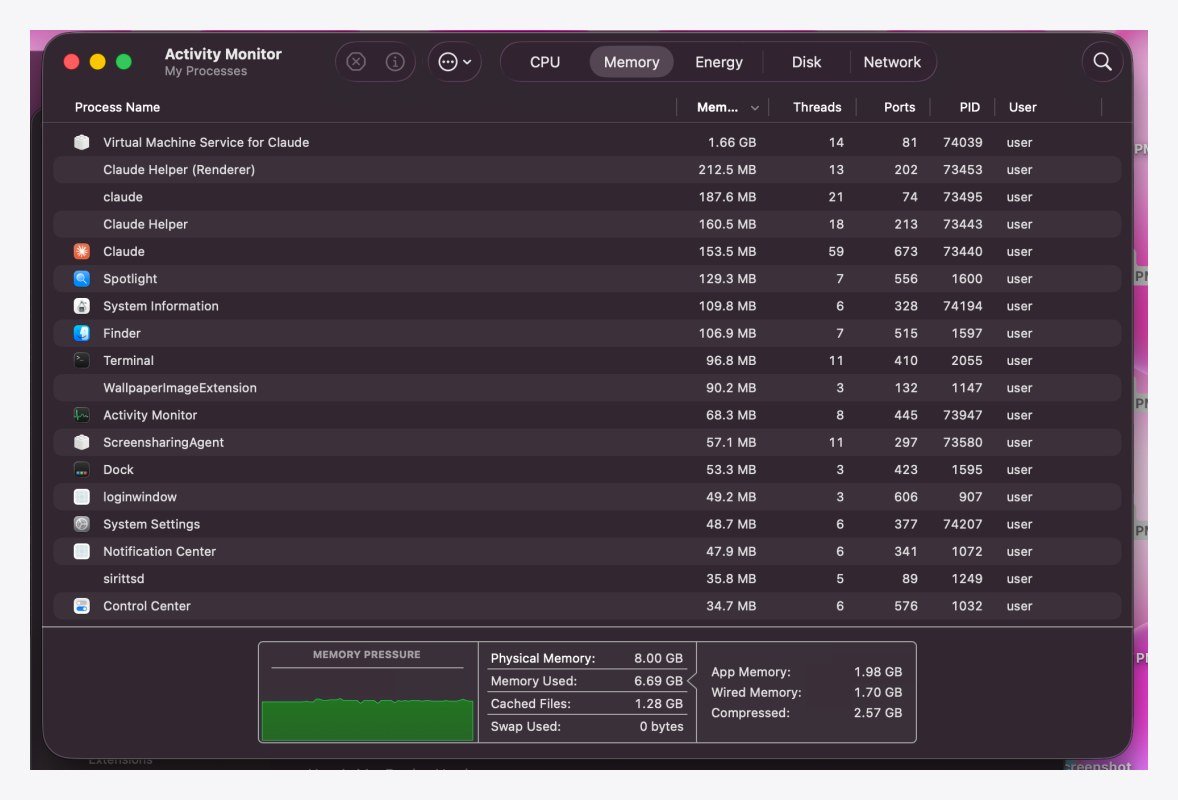Viewport: 1178px width, 800px height.
Task: Sort by the User column header
Action: (1022, 107)
